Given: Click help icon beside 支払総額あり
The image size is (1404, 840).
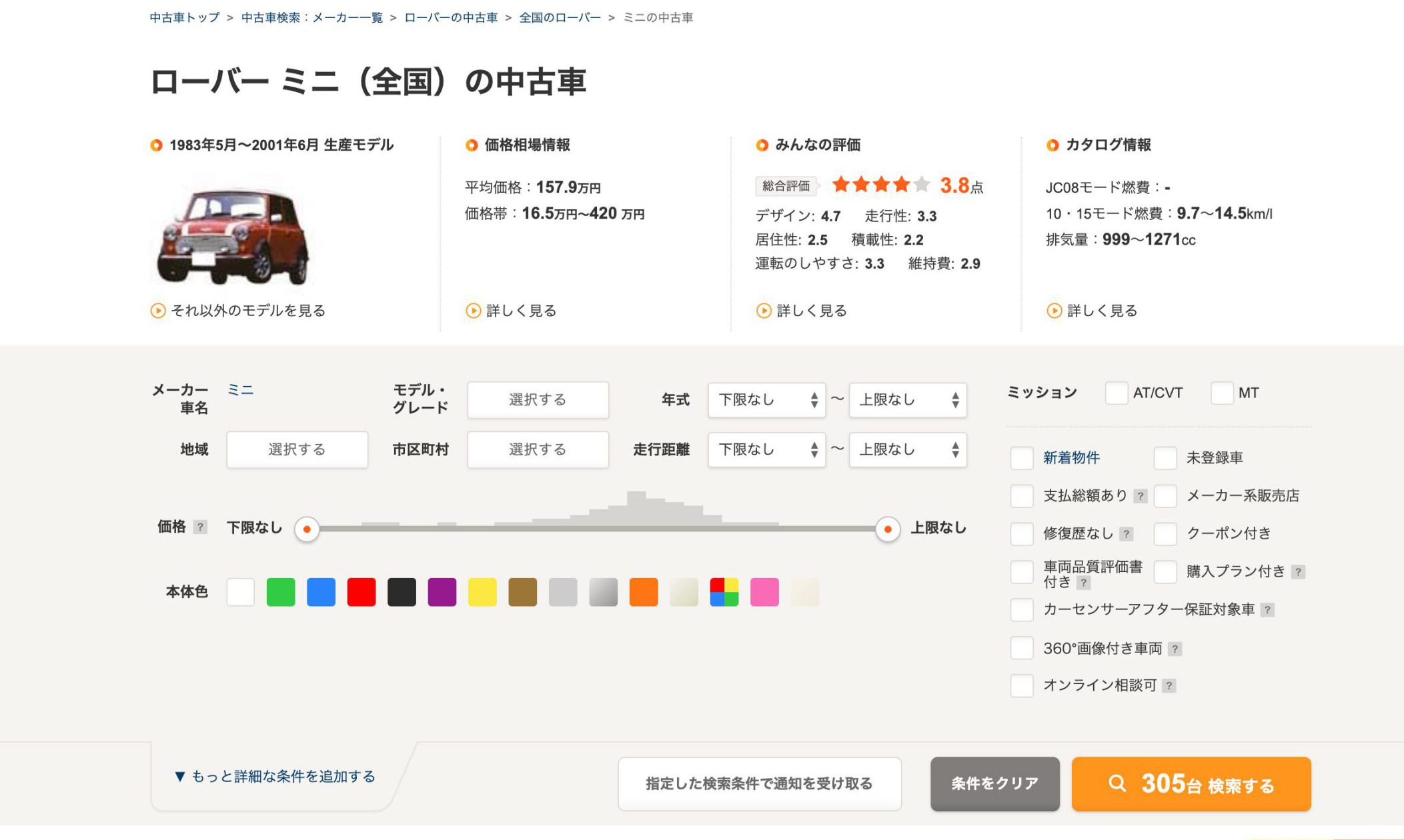Looking at the screenshot, I should coord(1141,496).
